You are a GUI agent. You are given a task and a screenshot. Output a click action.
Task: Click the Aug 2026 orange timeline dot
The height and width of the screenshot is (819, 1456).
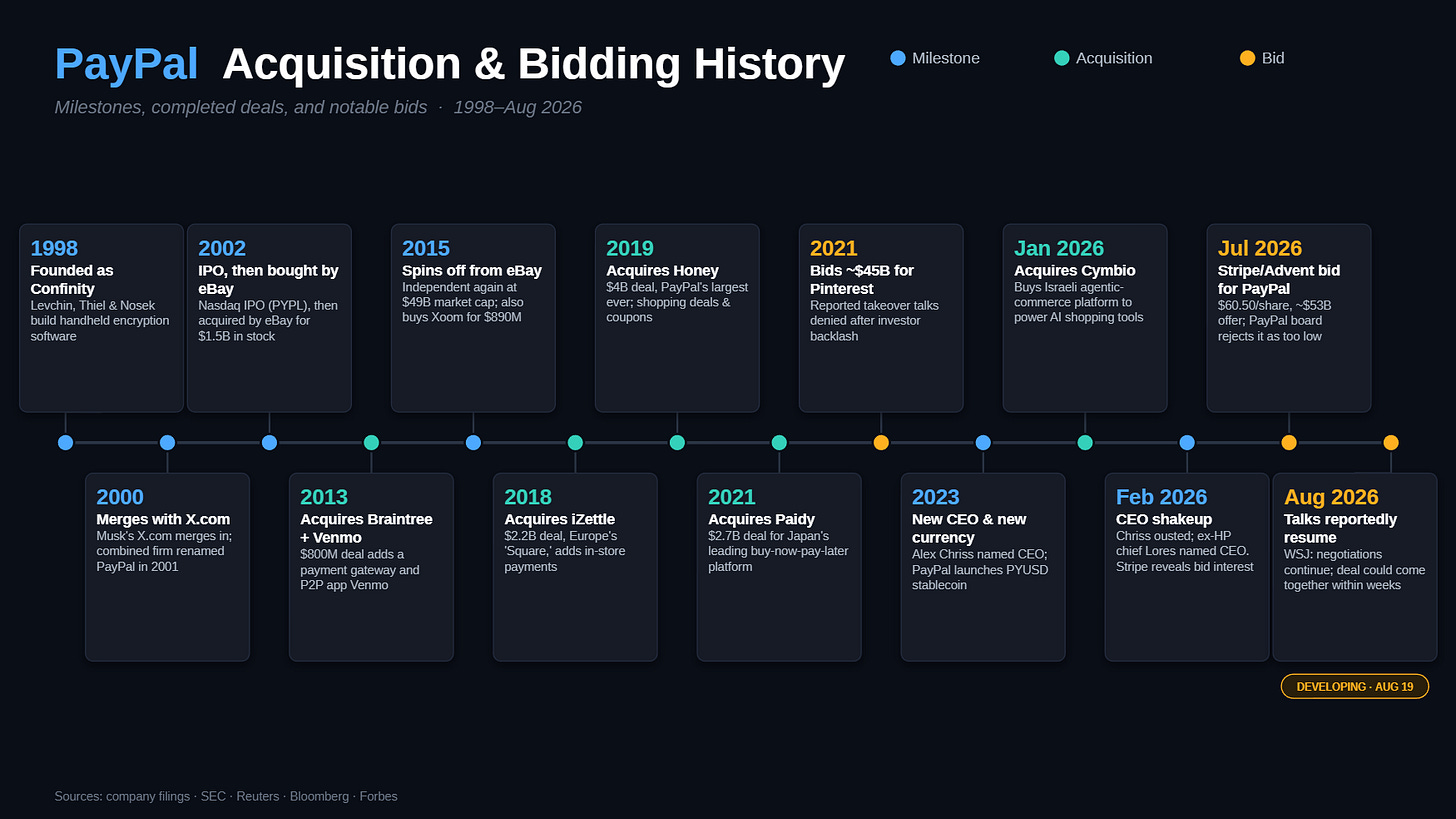click(x=1391, y=442)
